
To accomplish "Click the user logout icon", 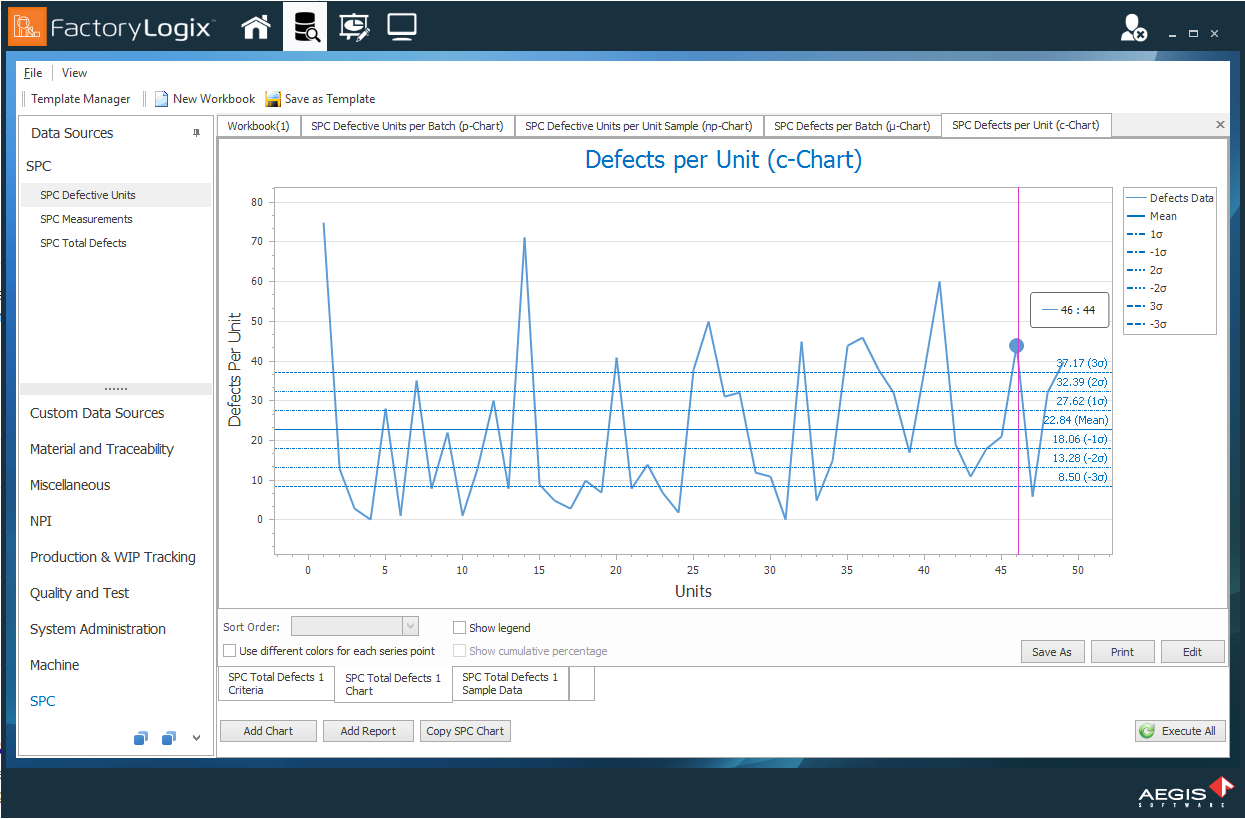I will click(x=1133, y=29).
